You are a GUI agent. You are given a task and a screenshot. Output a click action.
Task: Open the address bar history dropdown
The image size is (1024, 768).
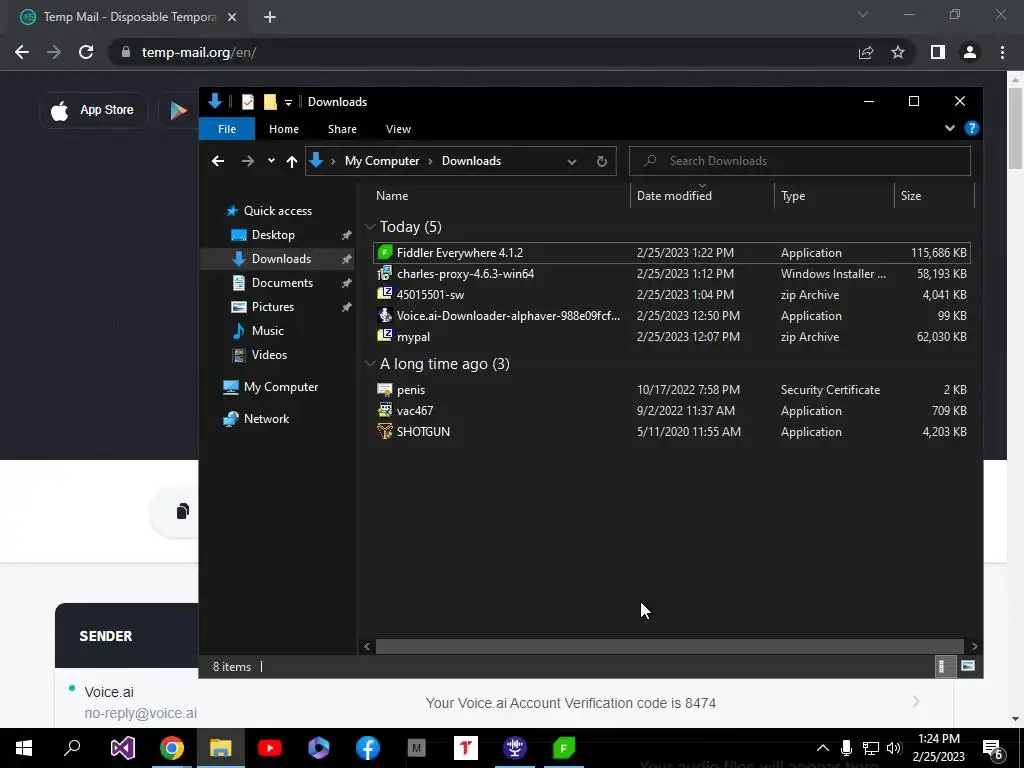click(571, 161)
